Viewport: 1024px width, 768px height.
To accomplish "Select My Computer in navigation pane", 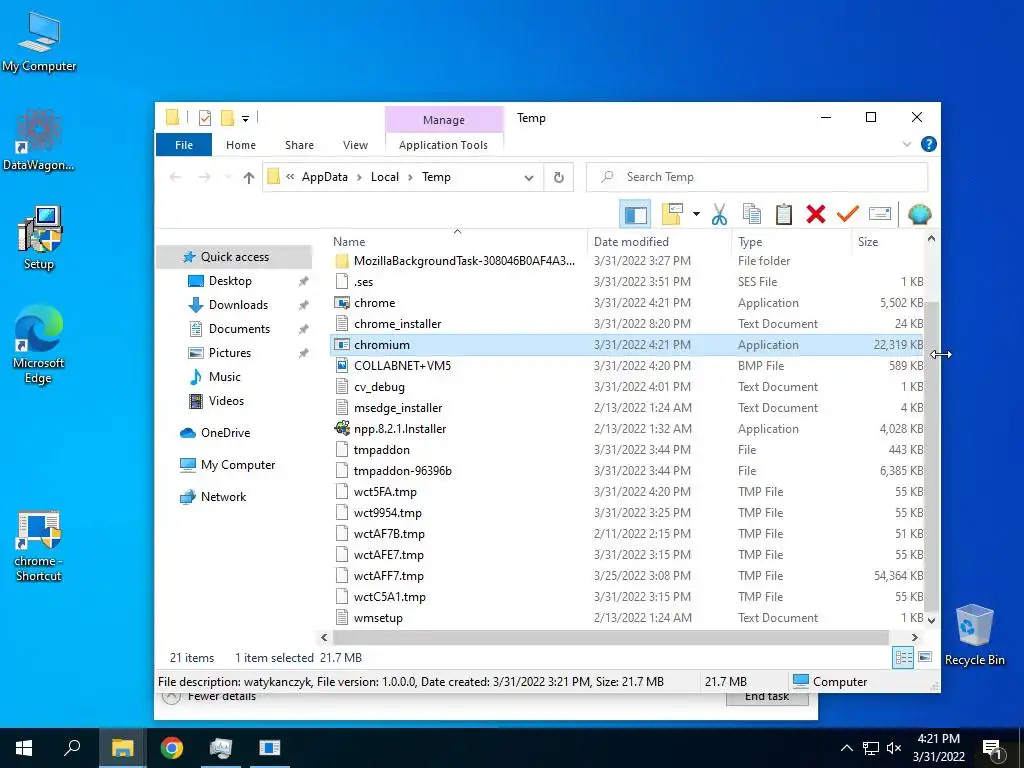I will tap(238, 465).
